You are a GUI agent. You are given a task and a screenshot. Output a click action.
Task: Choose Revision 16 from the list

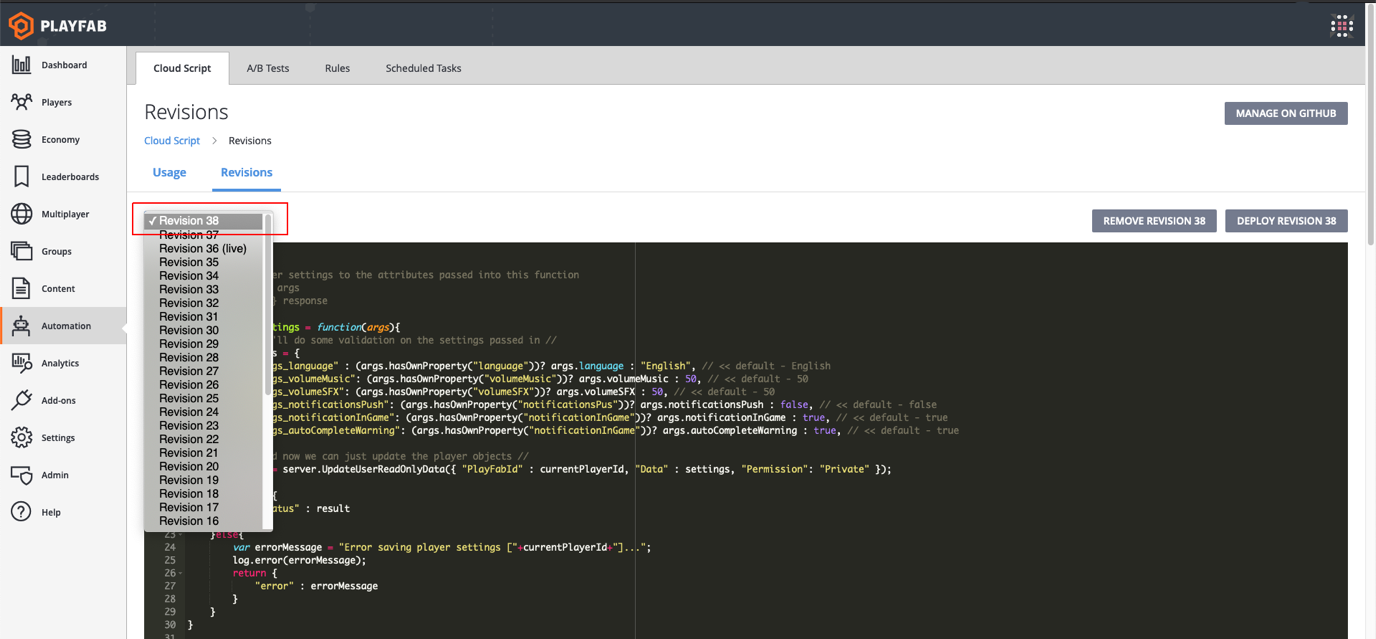point(203,521)
